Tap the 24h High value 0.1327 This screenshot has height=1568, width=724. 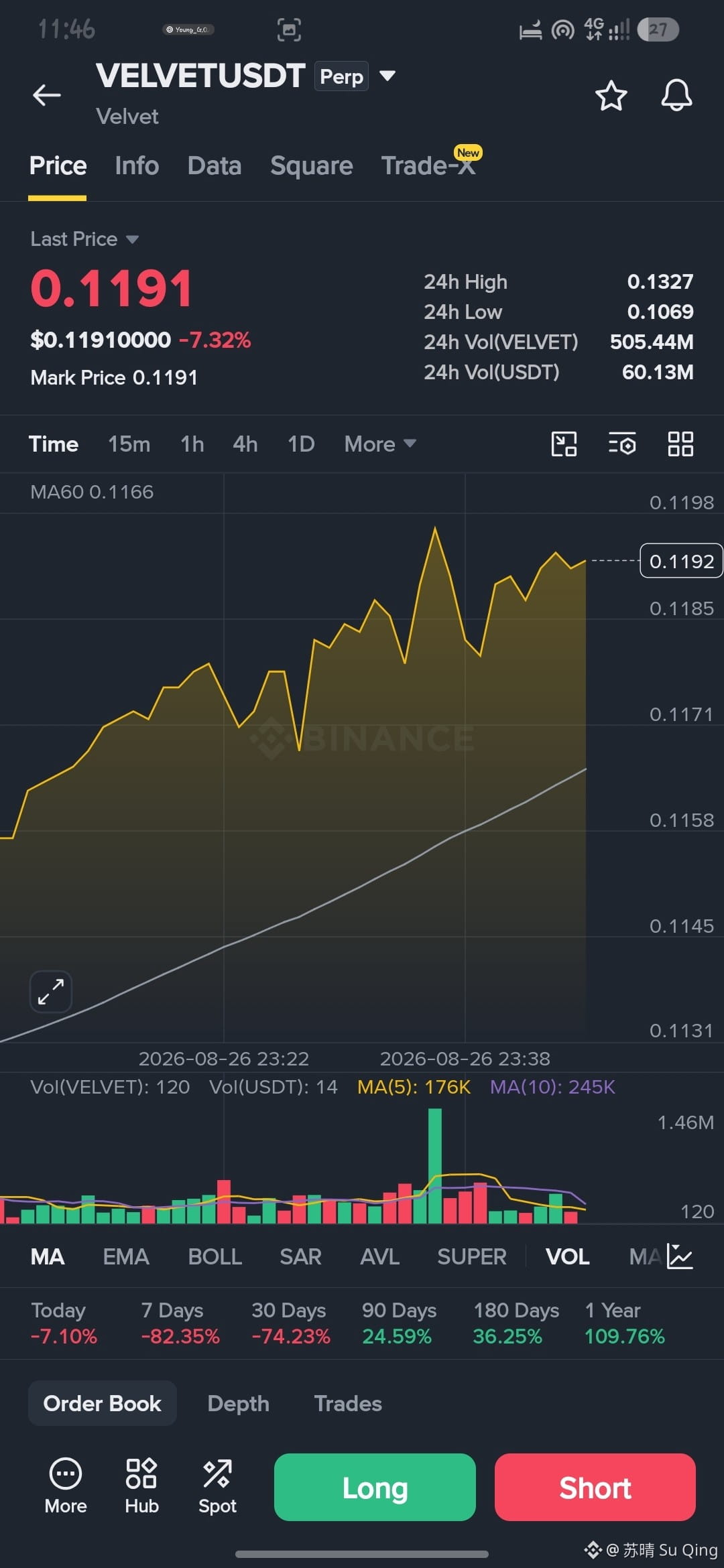[x=660, y=281]
